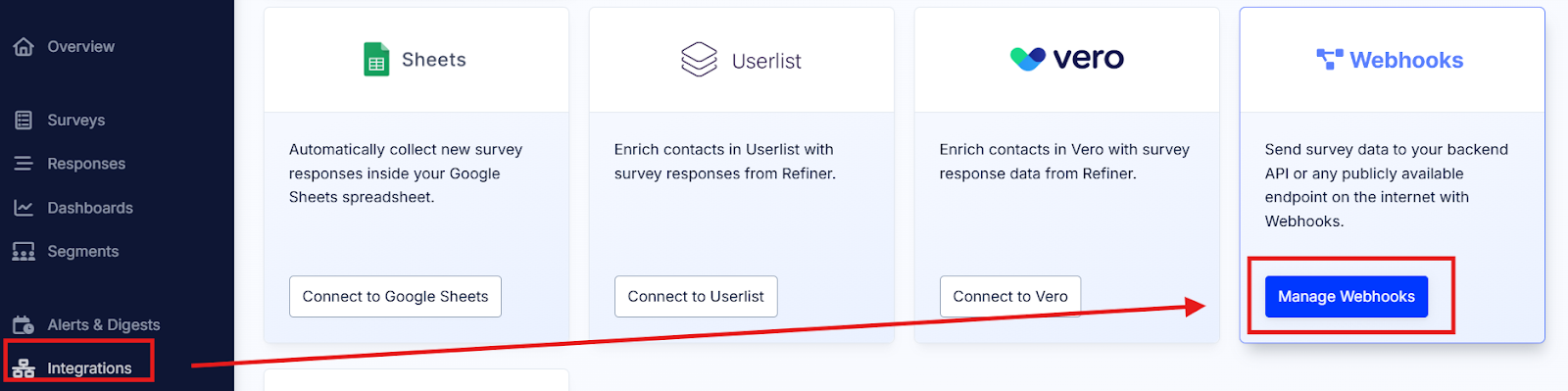Click the Vero heart logo
The height and width of the screenshot is (391, 1568).
point(1028,59)
